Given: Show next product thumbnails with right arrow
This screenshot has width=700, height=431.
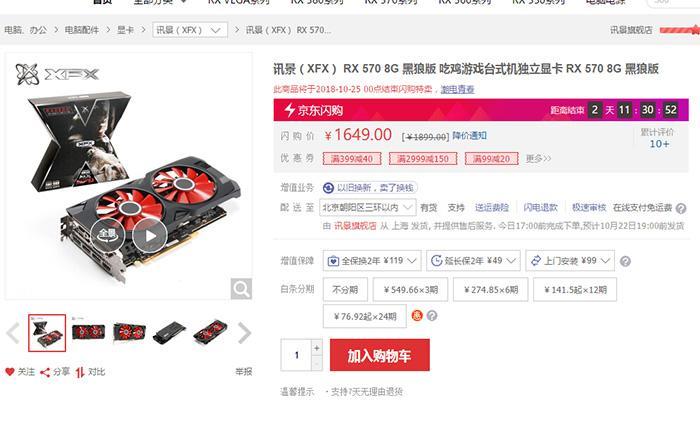Looking at the screenshot, I should [x=244, y=333].
